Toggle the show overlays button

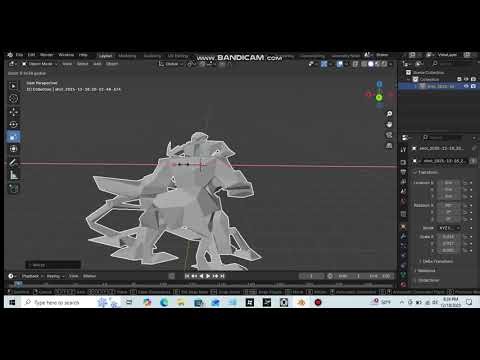(340, 64)
